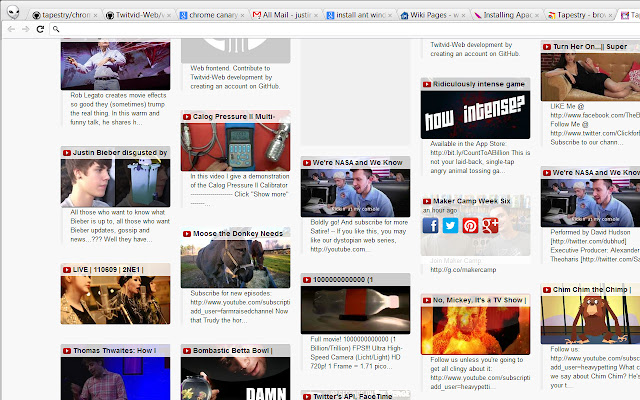This screenshot has height=400, width=640.
Task: Close the chrome canary tab
Action: [242, 15]
